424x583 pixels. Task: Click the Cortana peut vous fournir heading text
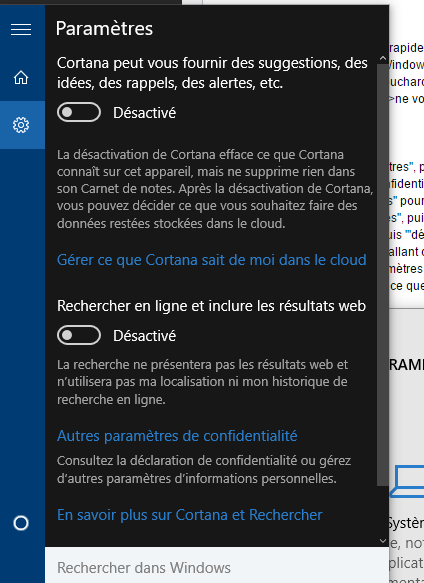(x=212, y=73)
